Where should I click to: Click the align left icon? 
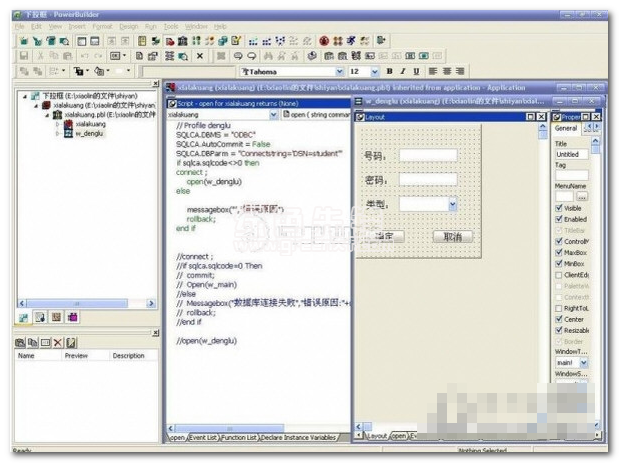432,72
